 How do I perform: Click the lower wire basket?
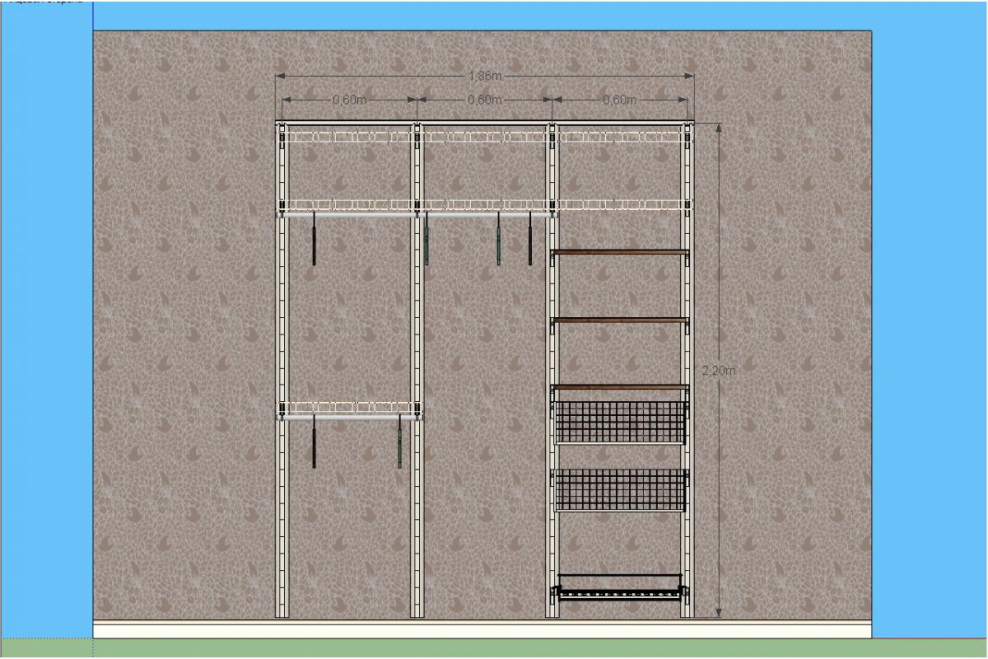click(620, 489)
